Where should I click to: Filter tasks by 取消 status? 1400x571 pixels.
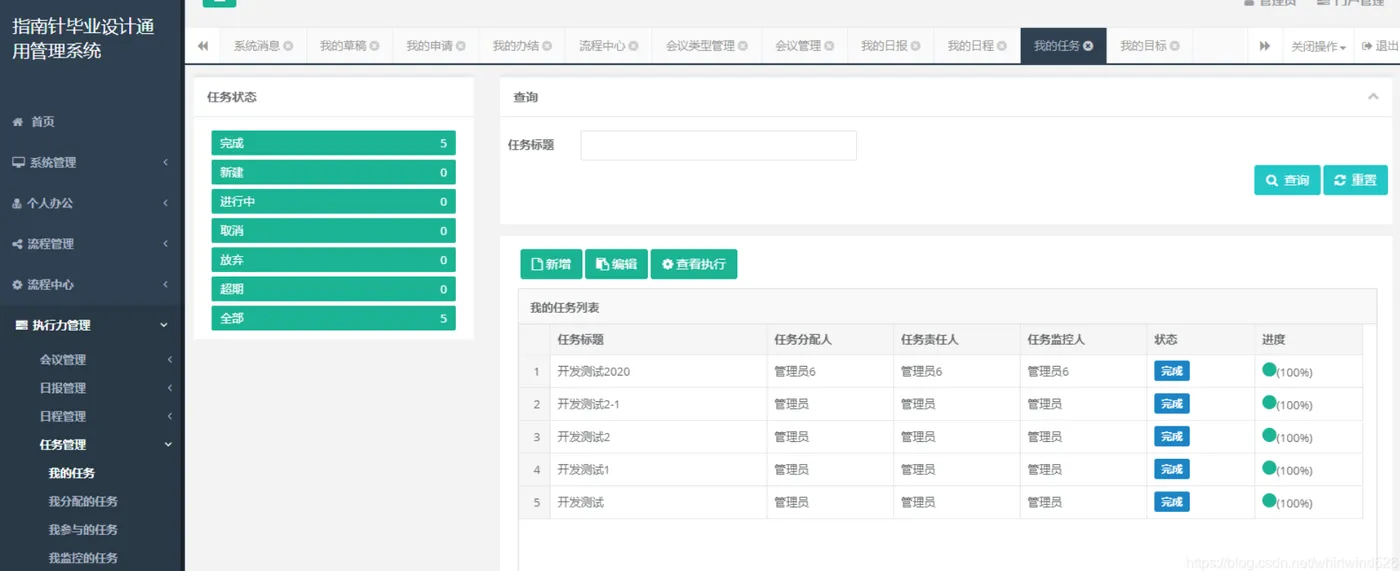(333, 230)
